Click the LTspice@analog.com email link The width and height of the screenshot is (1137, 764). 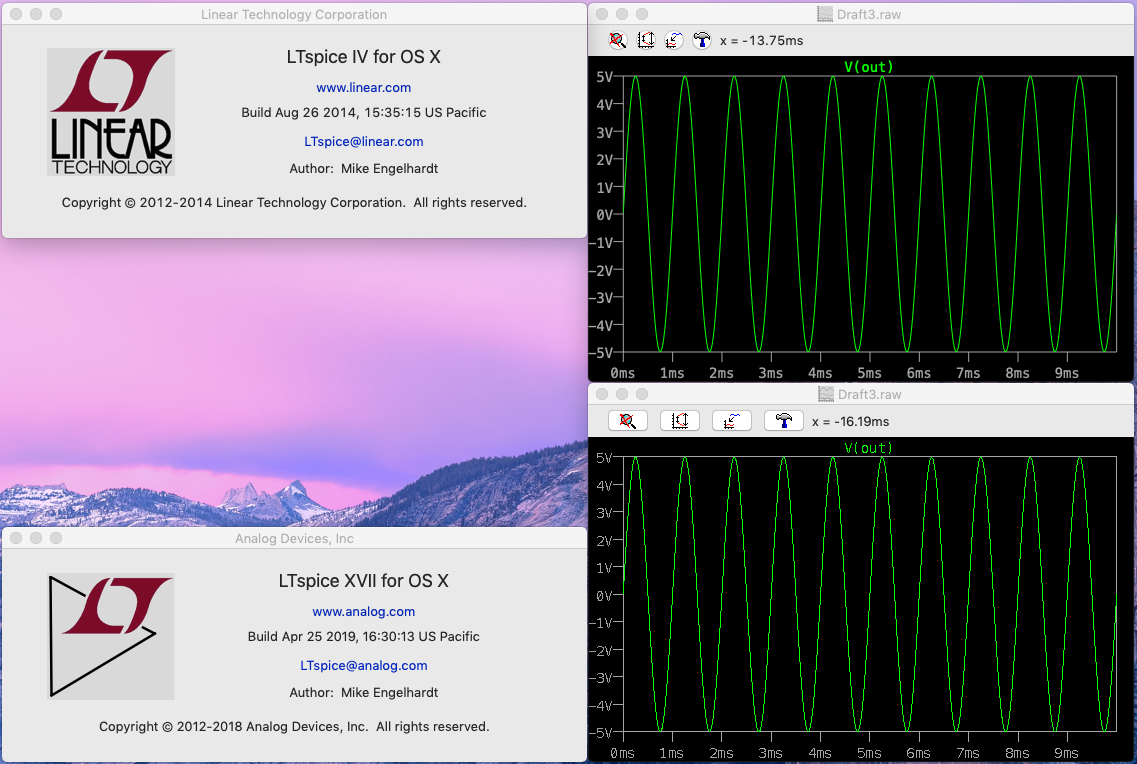click(363, 665)
